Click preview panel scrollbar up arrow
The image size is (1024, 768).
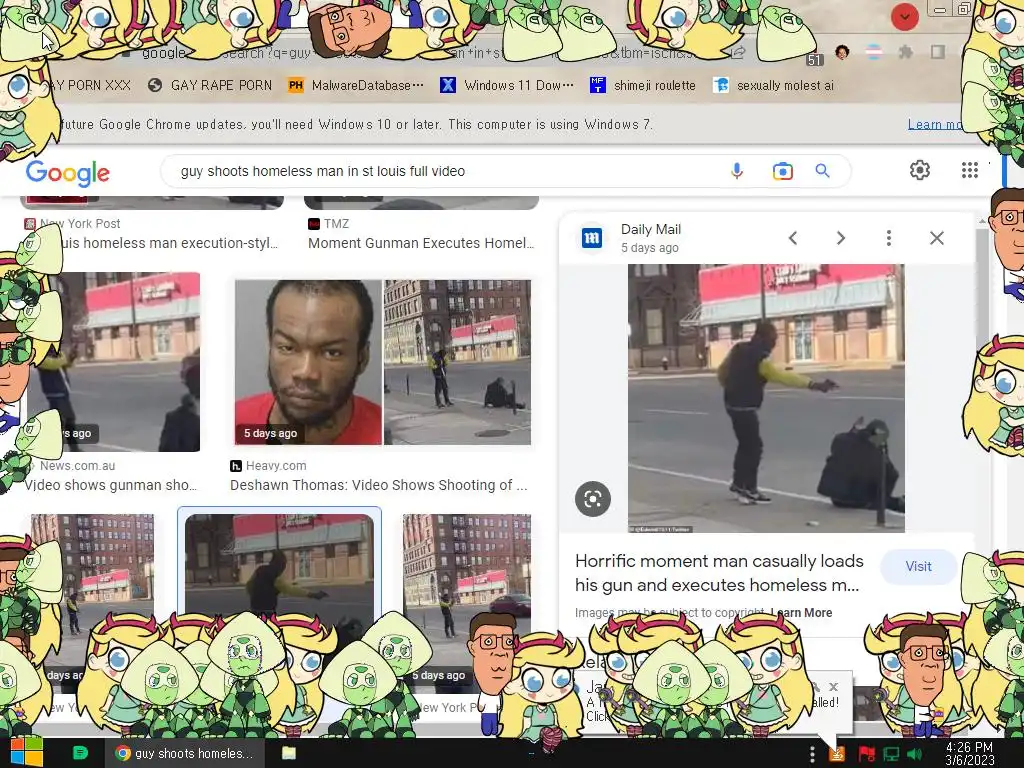983,222
